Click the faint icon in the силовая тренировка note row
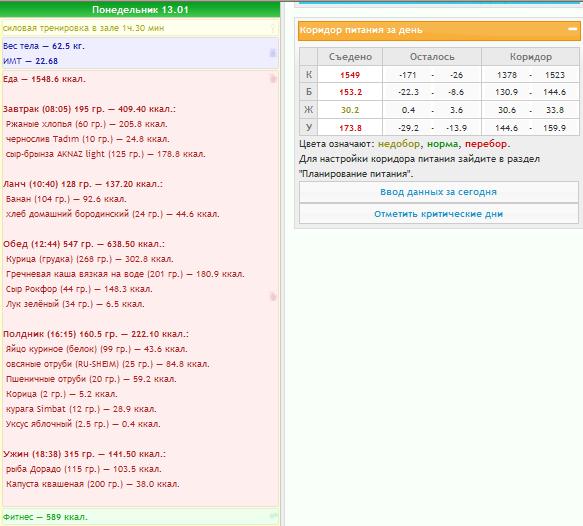 pos(273,28)
